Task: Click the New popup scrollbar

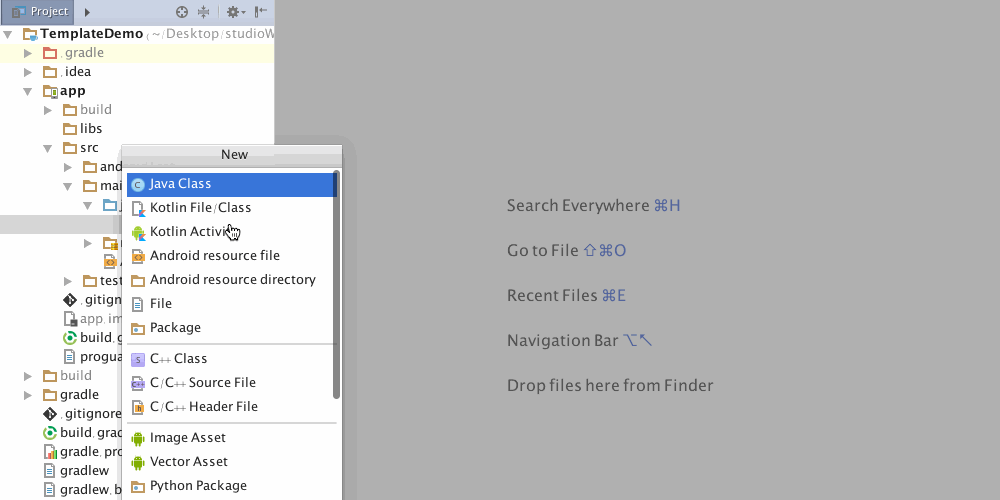Action: (x=337, y=285)
